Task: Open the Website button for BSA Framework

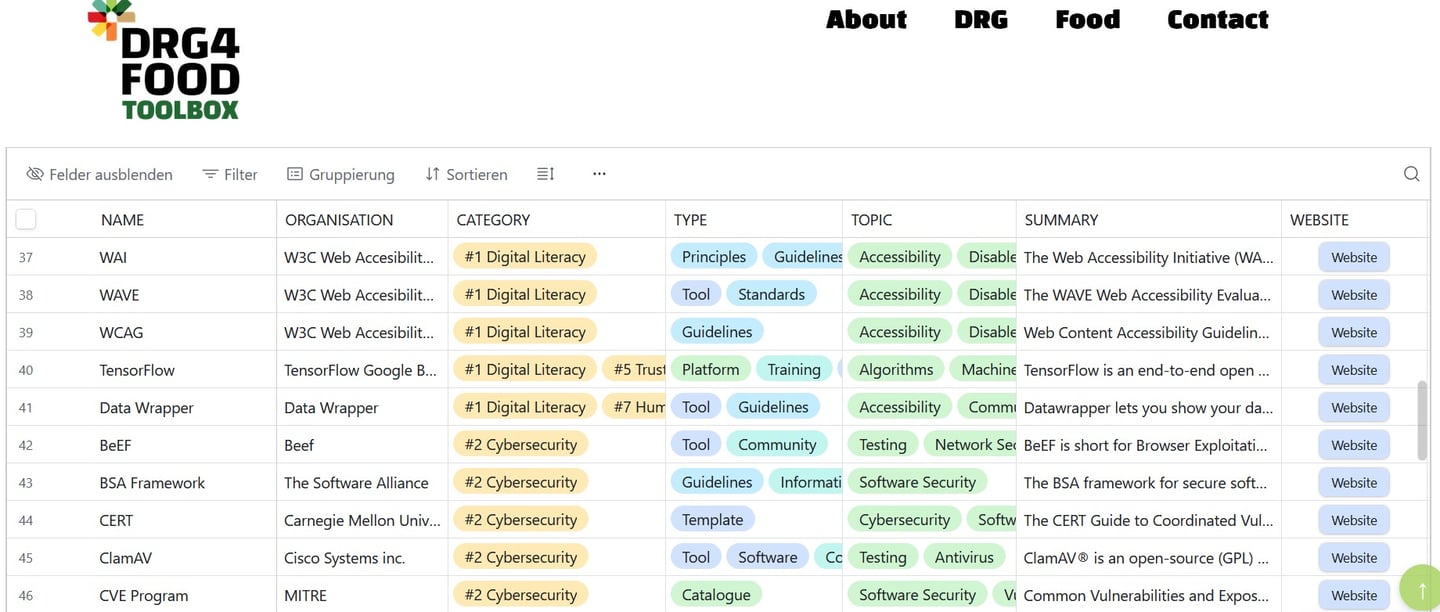Action: [1354, 482]
